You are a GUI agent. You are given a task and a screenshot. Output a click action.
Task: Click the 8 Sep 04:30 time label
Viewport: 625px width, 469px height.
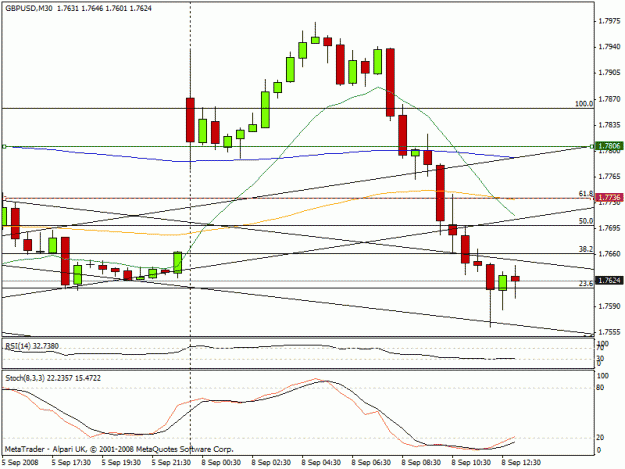click(321, 462)
